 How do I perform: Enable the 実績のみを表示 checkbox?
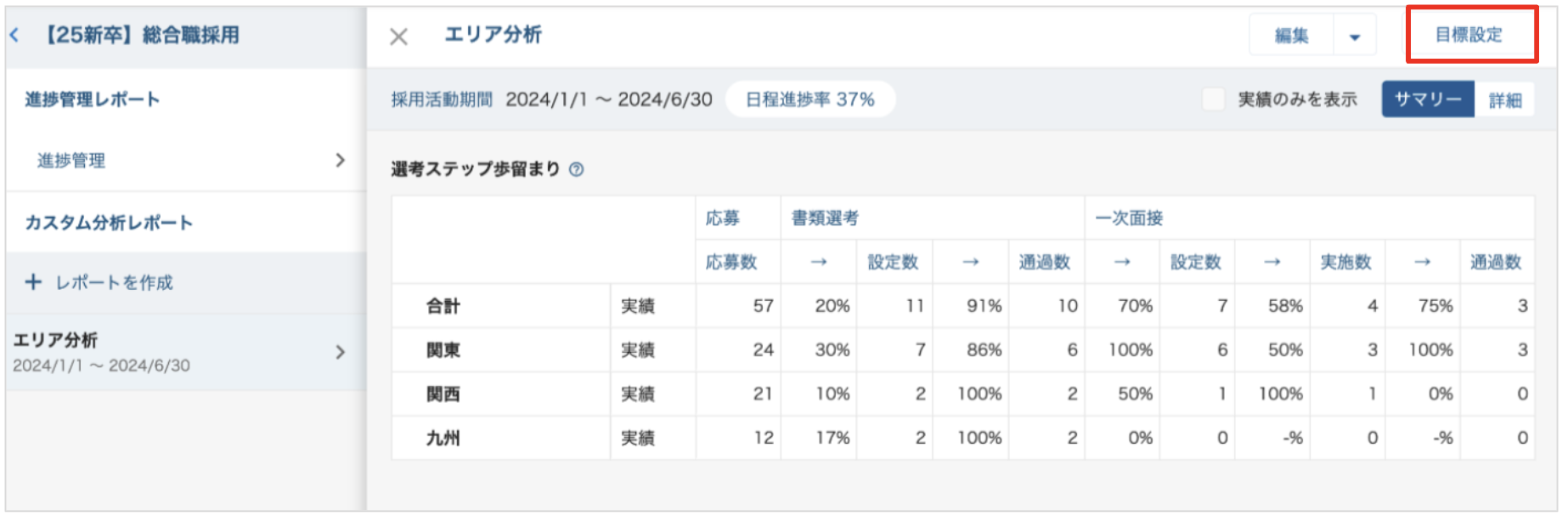coord(1214,99)
